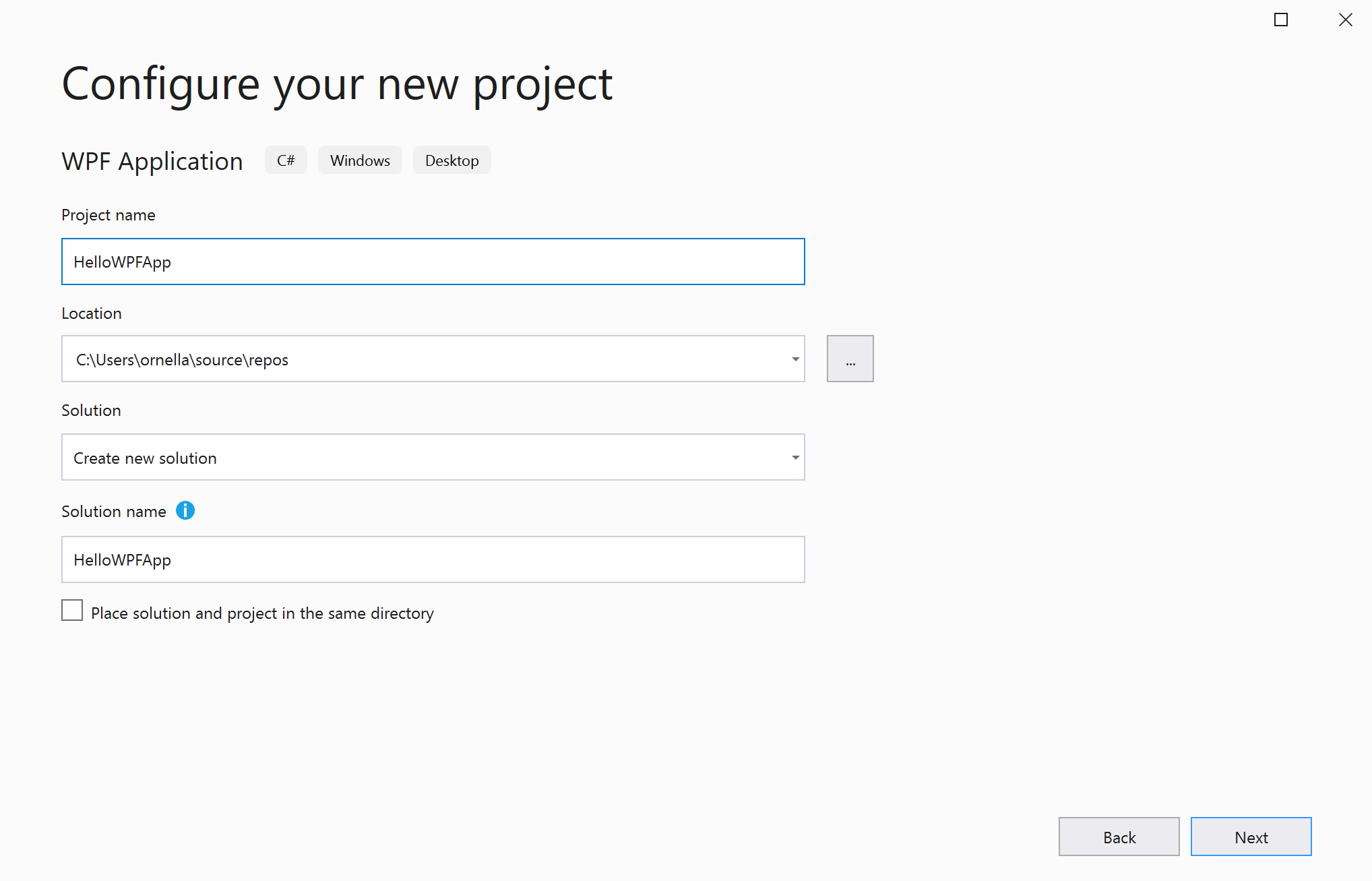This screenshot has height=881, width=1372.
Task: Expand the 'Create new solution' dropdown arrow
Action: click(x=795, y=458)
